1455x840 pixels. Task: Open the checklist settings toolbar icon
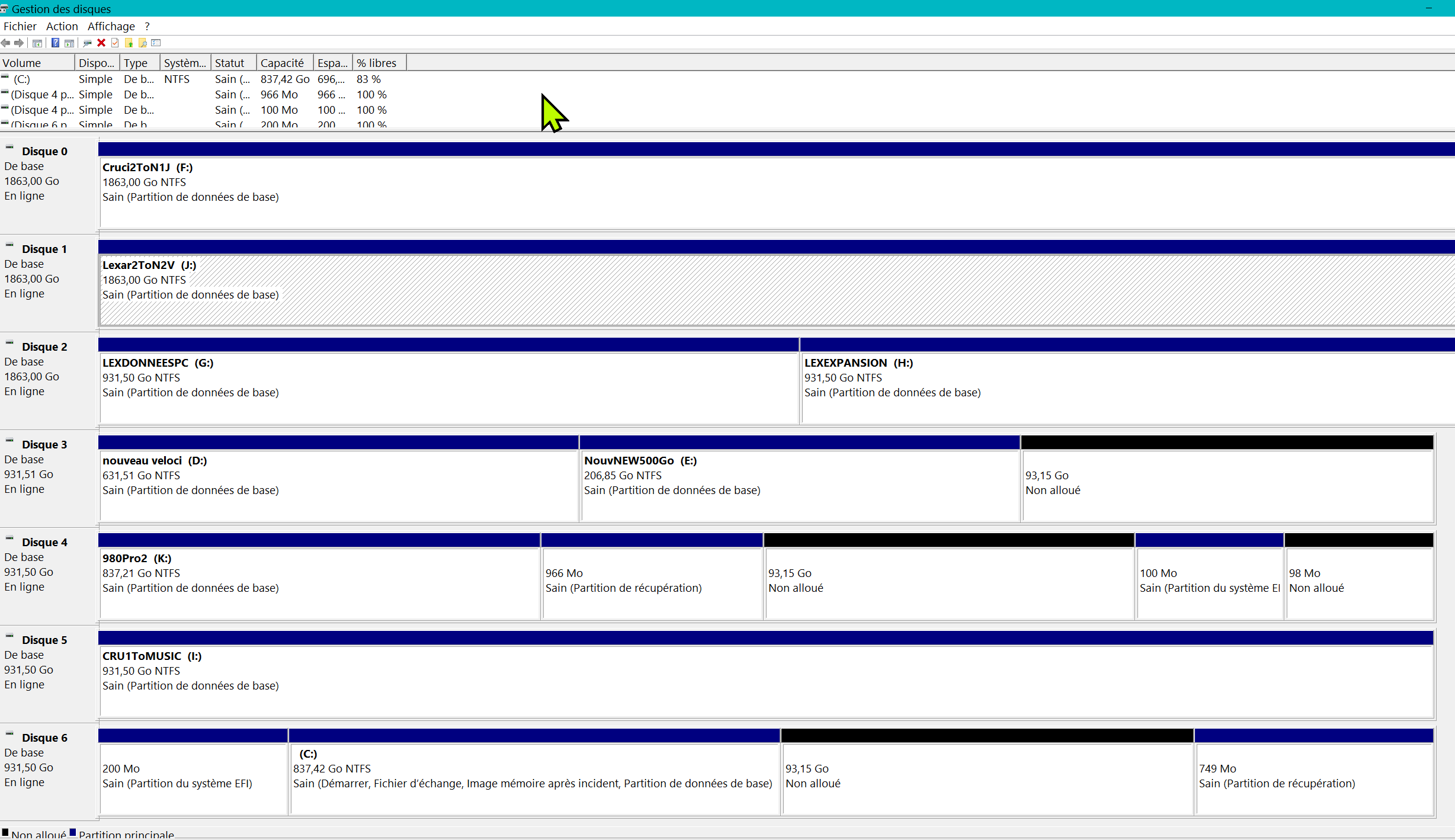pos(156,43)
